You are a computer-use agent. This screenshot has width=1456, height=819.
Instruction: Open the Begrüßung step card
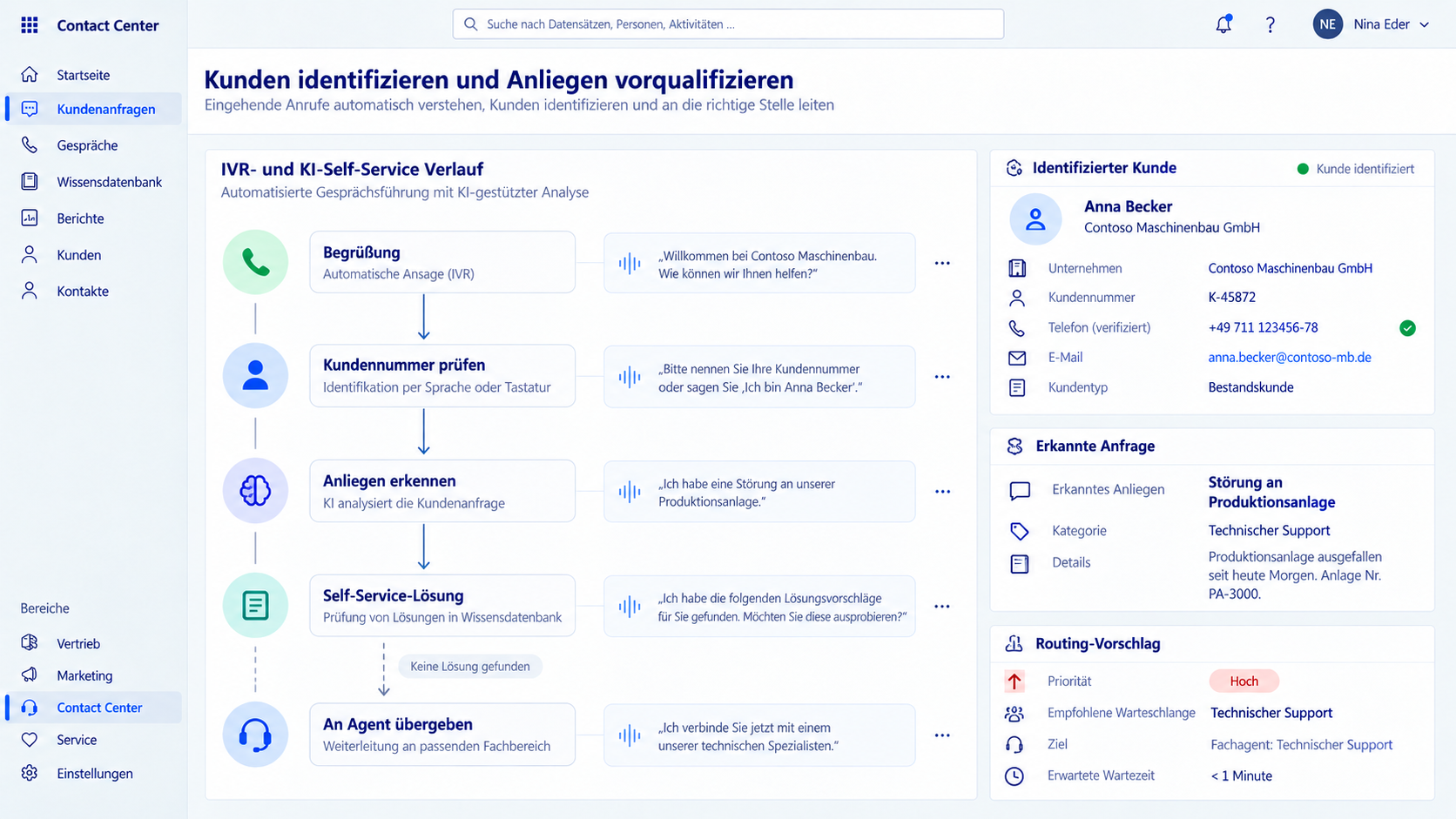(442, 262)
